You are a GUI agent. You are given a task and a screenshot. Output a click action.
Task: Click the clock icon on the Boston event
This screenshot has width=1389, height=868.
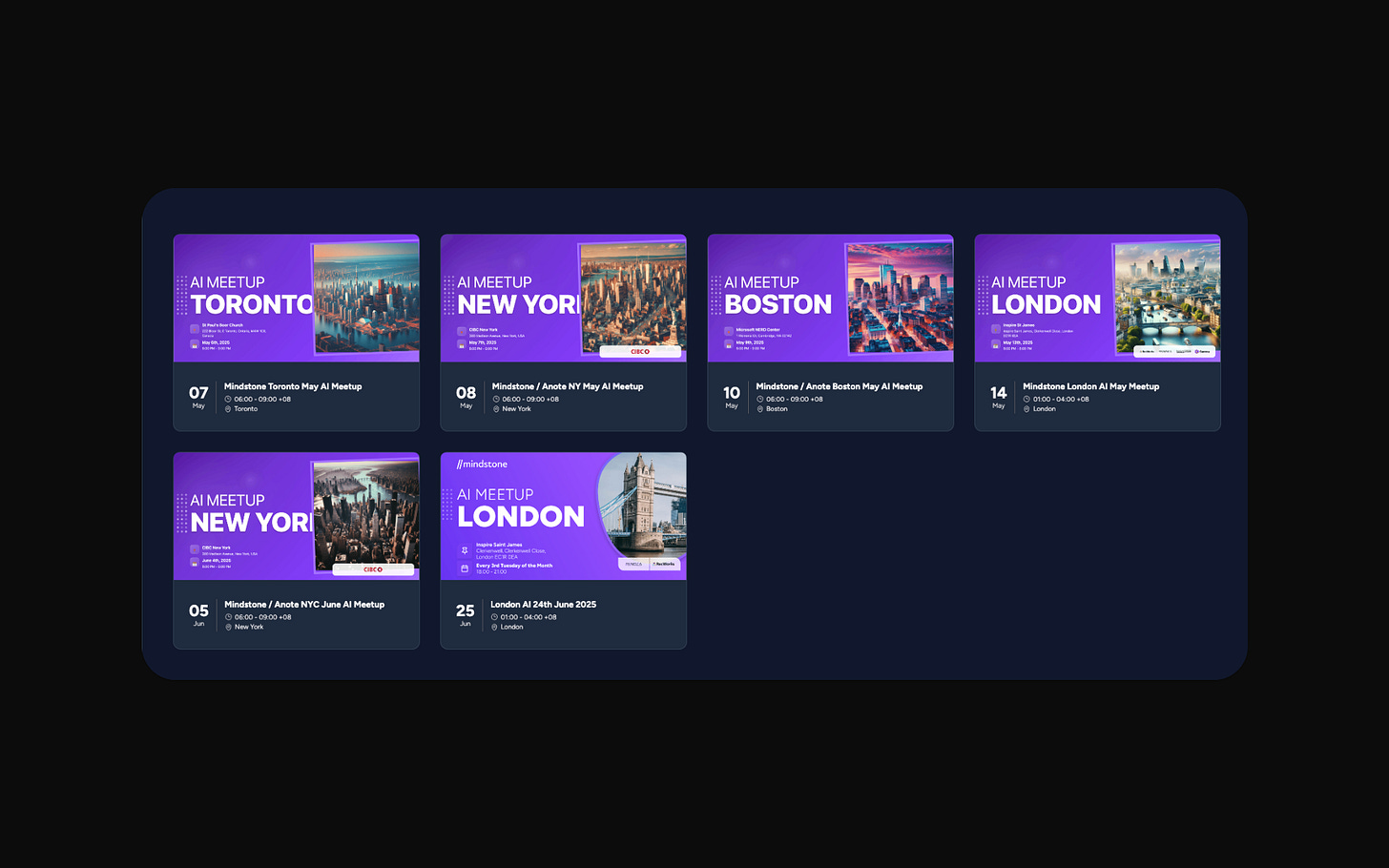760,400
